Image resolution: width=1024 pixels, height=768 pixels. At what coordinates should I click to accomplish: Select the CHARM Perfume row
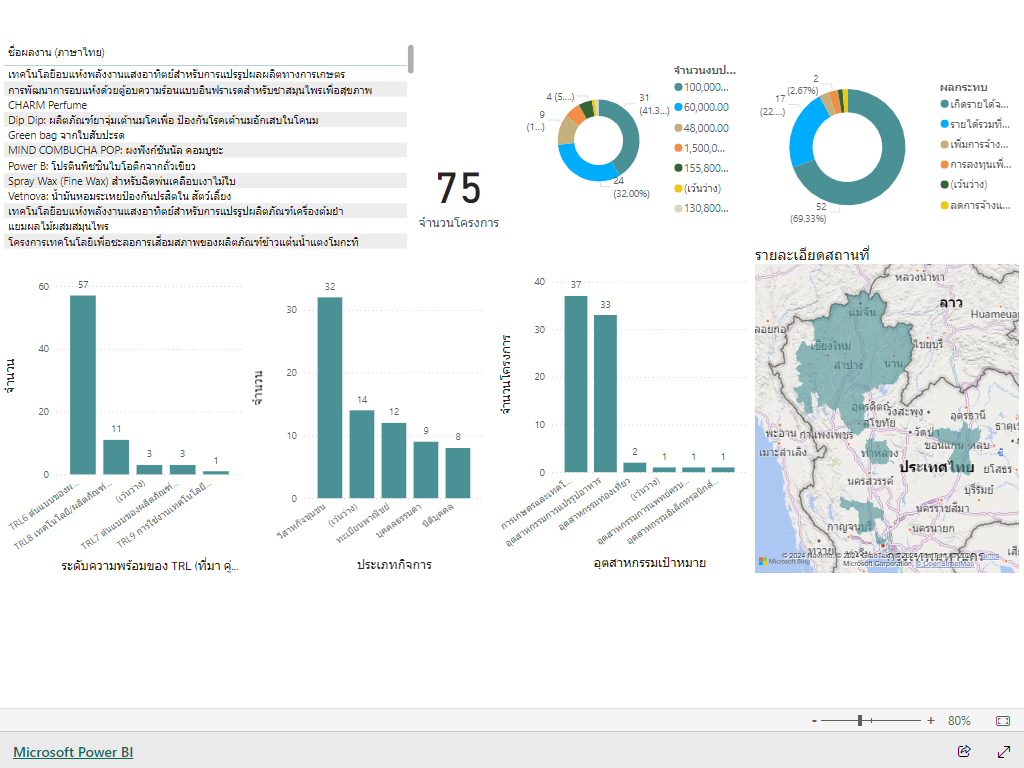coord(47,105)
